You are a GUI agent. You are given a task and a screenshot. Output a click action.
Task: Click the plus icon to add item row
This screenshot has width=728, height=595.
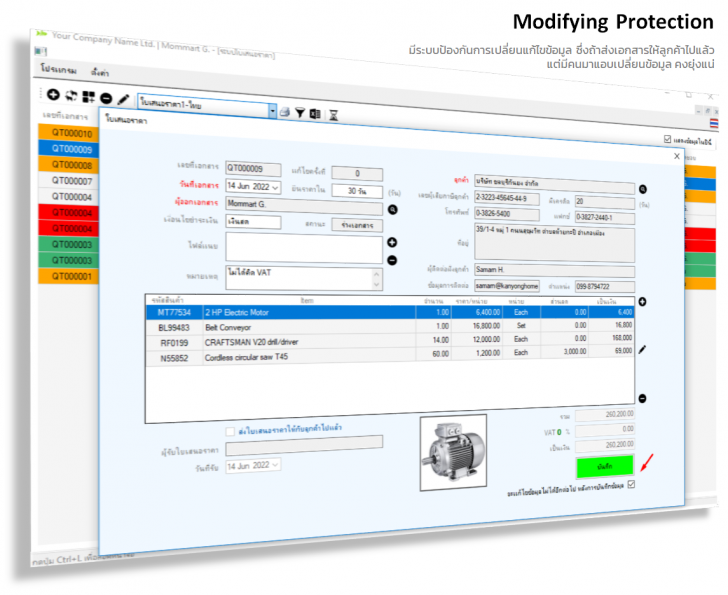click(x=643, y=302)
